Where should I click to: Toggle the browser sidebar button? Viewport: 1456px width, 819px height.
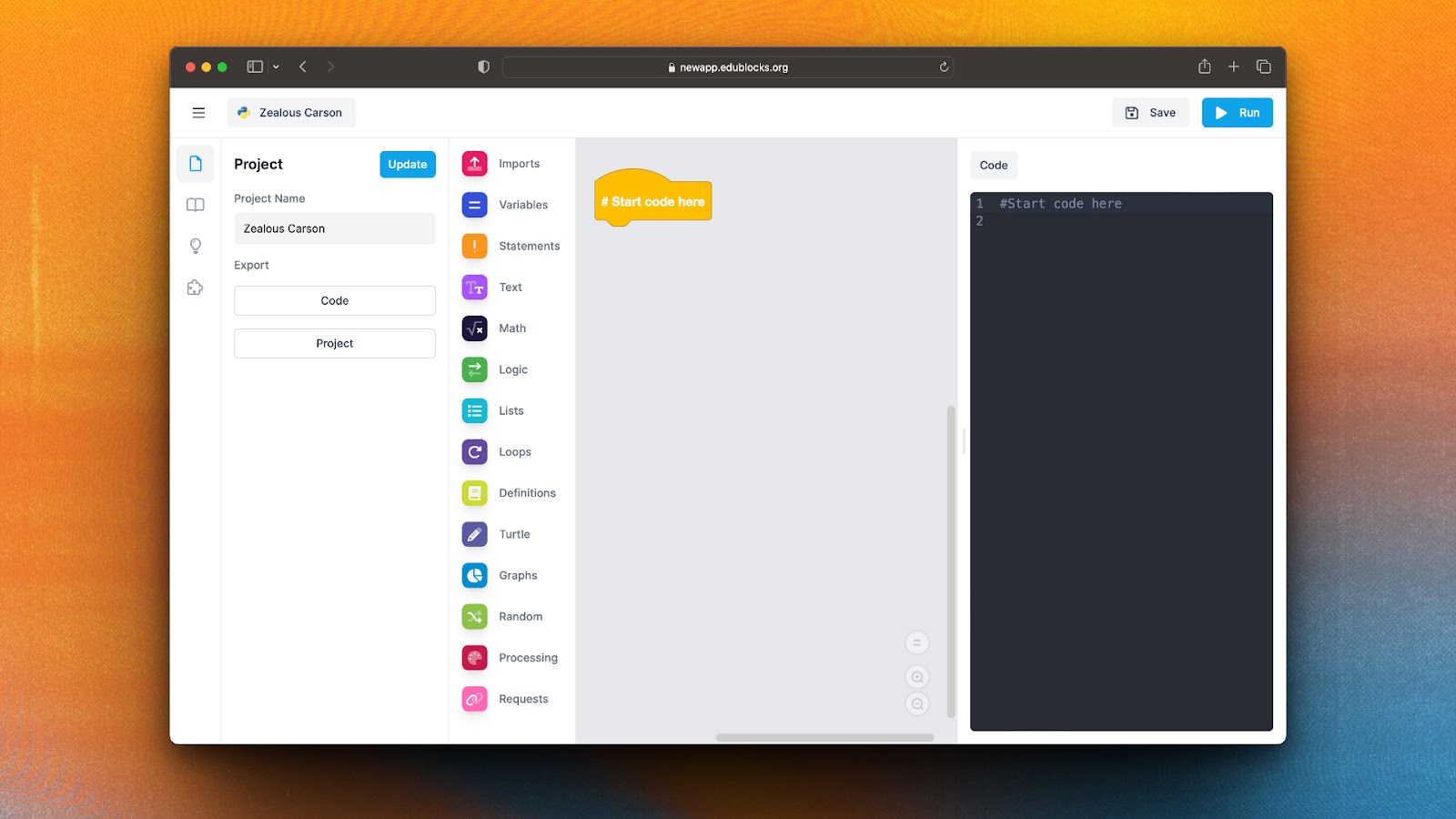click(255, 66)
